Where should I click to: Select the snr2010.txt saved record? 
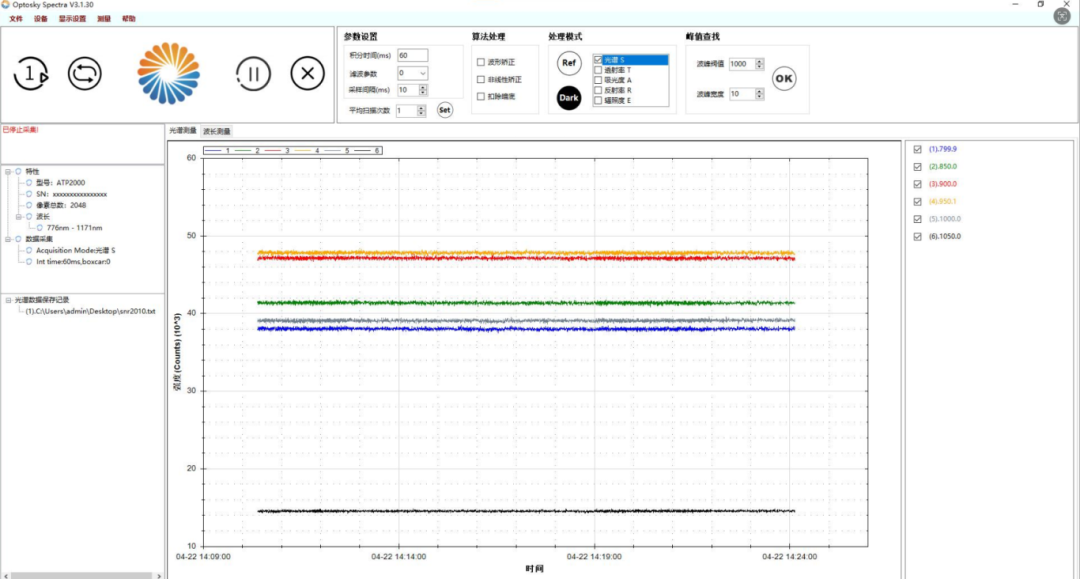pyautogui.click(x=90, y=311)
